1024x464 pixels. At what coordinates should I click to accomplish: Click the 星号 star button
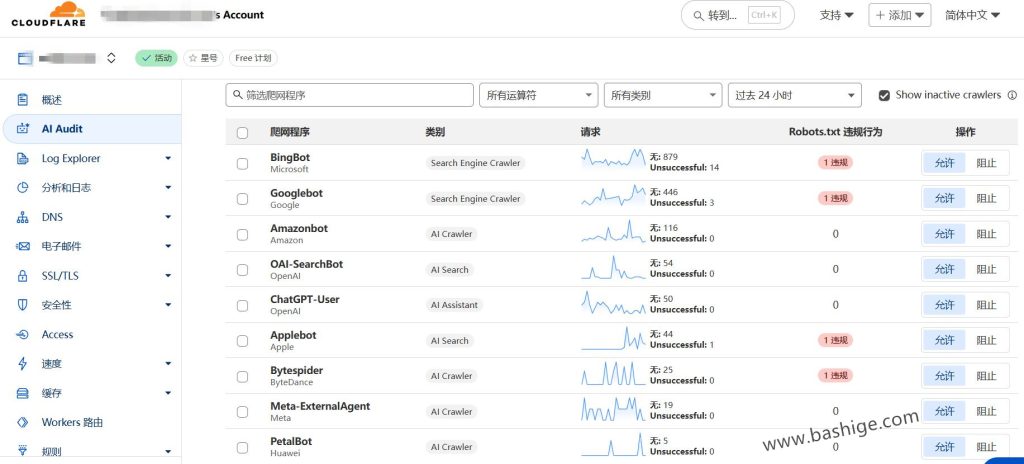203,58
